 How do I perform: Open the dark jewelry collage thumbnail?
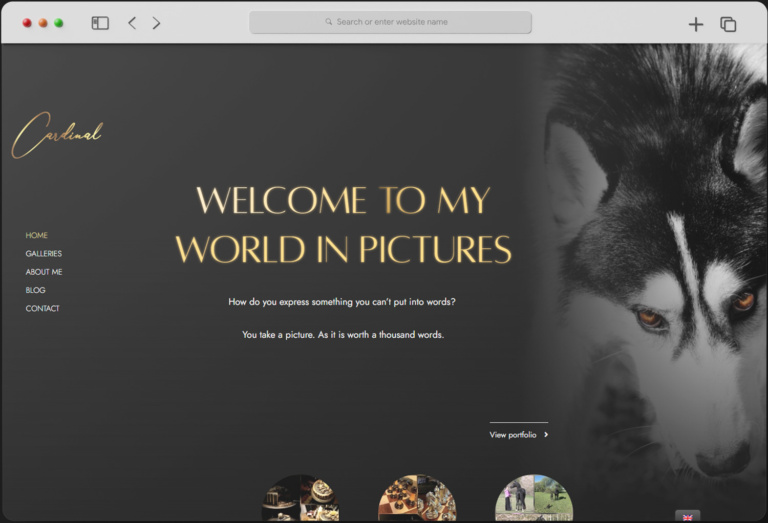click(300, 498)
